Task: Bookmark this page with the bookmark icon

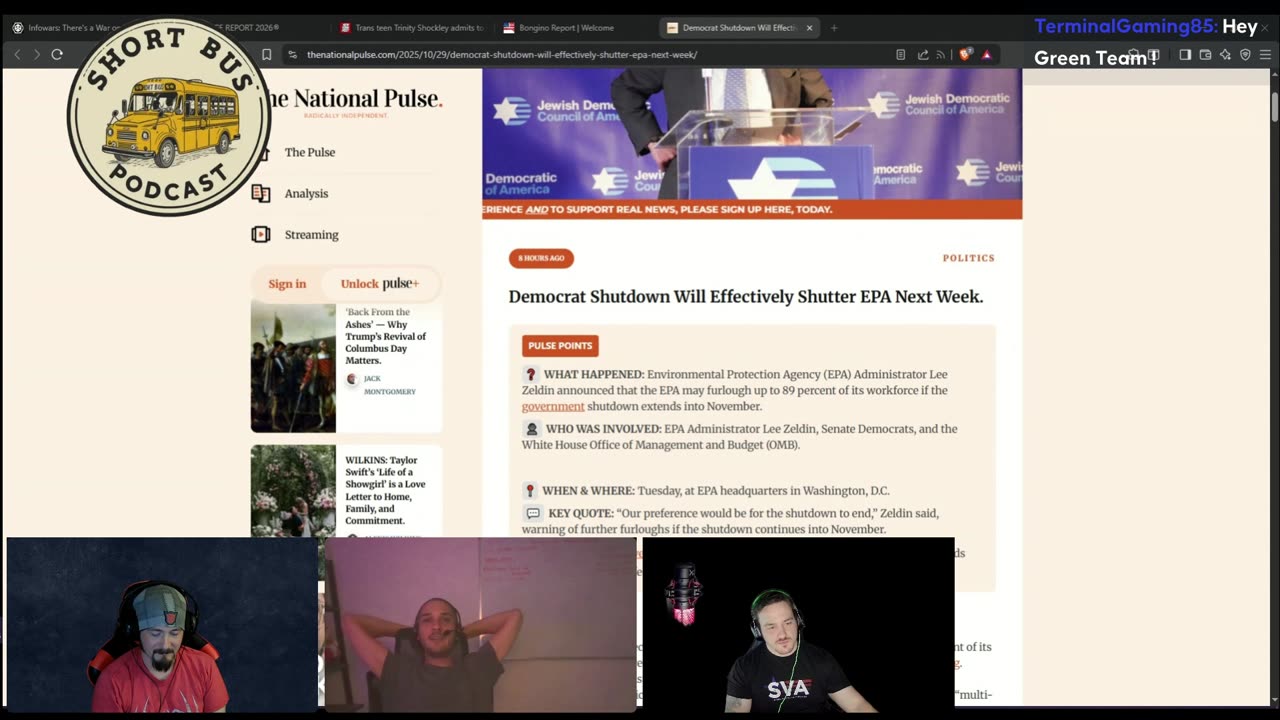Action: (x=267, y=54)
